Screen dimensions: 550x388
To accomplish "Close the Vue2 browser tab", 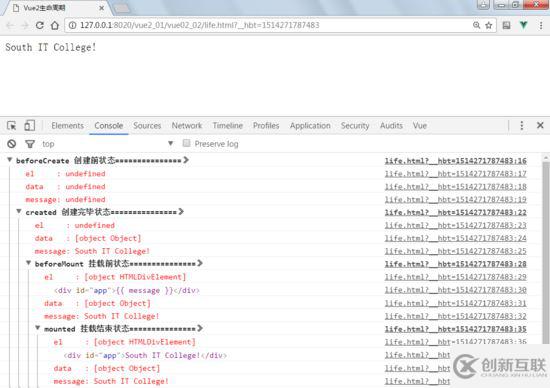I will tap(101, 8).
